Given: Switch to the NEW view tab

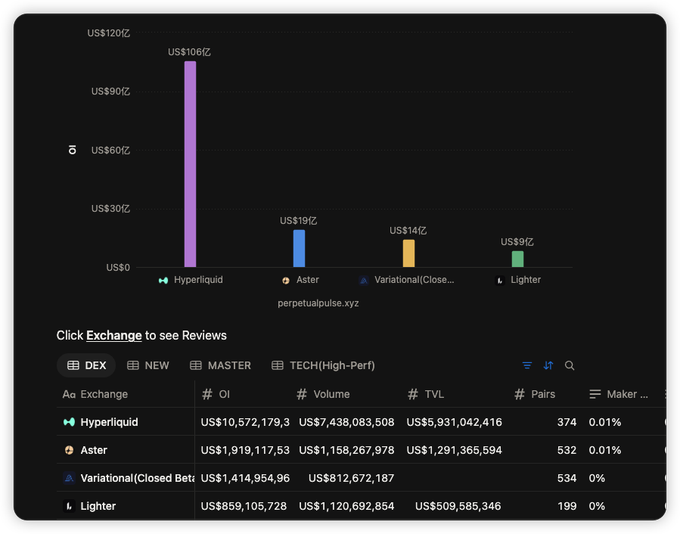Looking at the screenshot, I should click(x=148, y=365).
